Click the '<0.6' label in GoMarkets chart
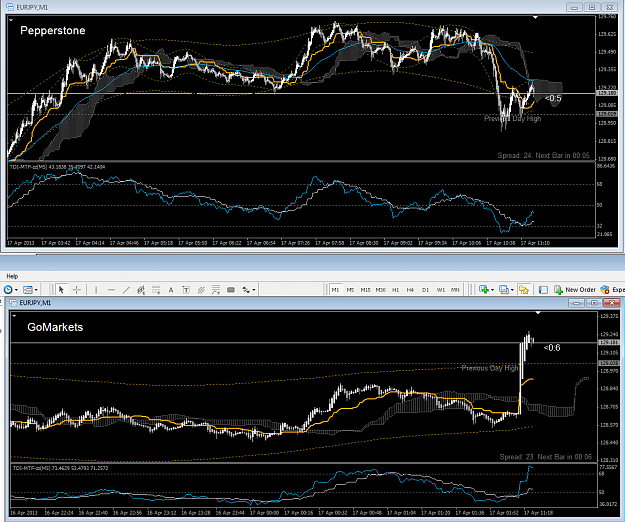Viewport: 625px width, 522px height. [552, 348]
